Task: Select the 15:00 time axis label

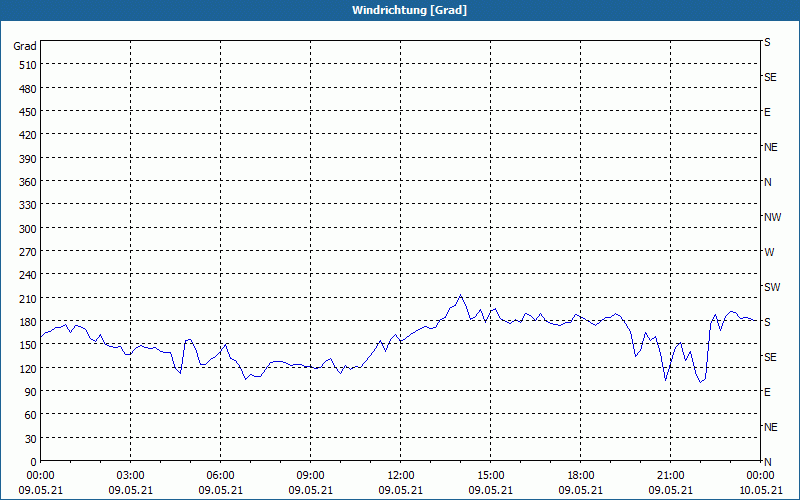Action: (490, 476)
